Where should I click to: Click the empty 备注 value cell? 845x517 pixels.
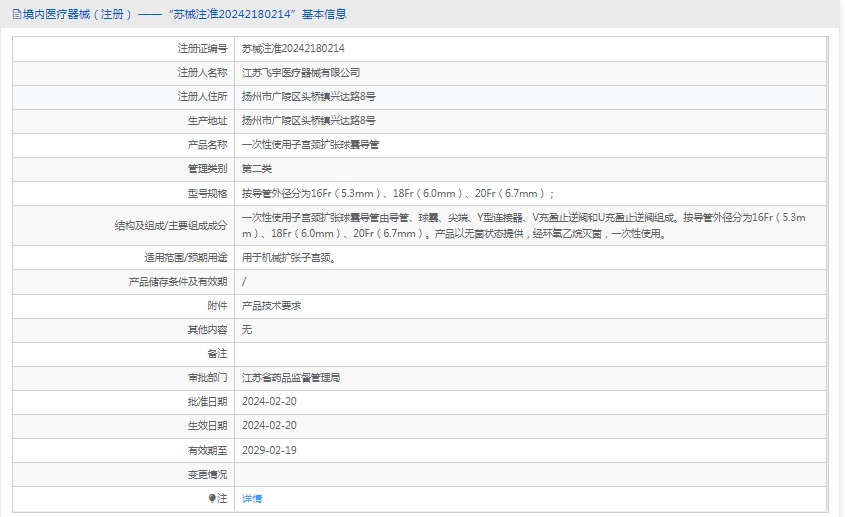(530, 353)
